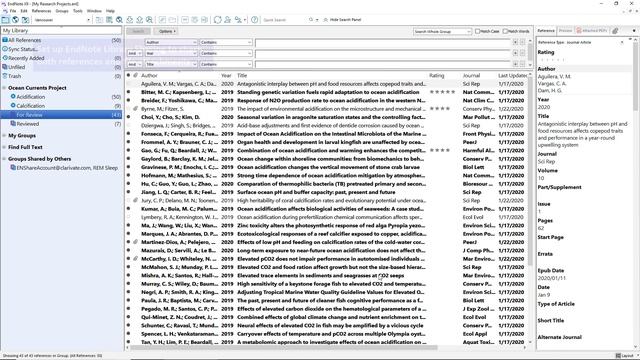The height and width of the screenshot is (360, 640).
Task: Click the Format Bibliography toolbar icon
Action: (x=195, y=20)
